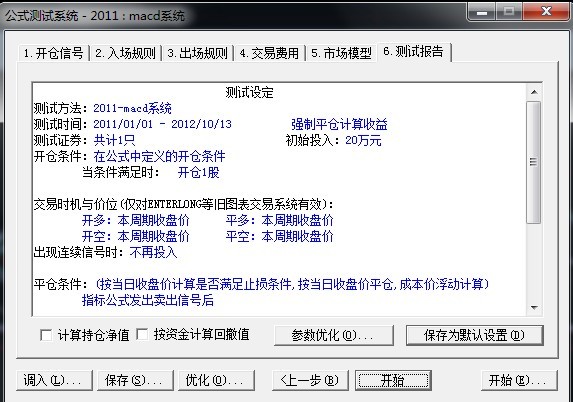Screen dimensions: 573x402
Task: Click the report scrollbar up arrow
Action: [x=534, y=92]
